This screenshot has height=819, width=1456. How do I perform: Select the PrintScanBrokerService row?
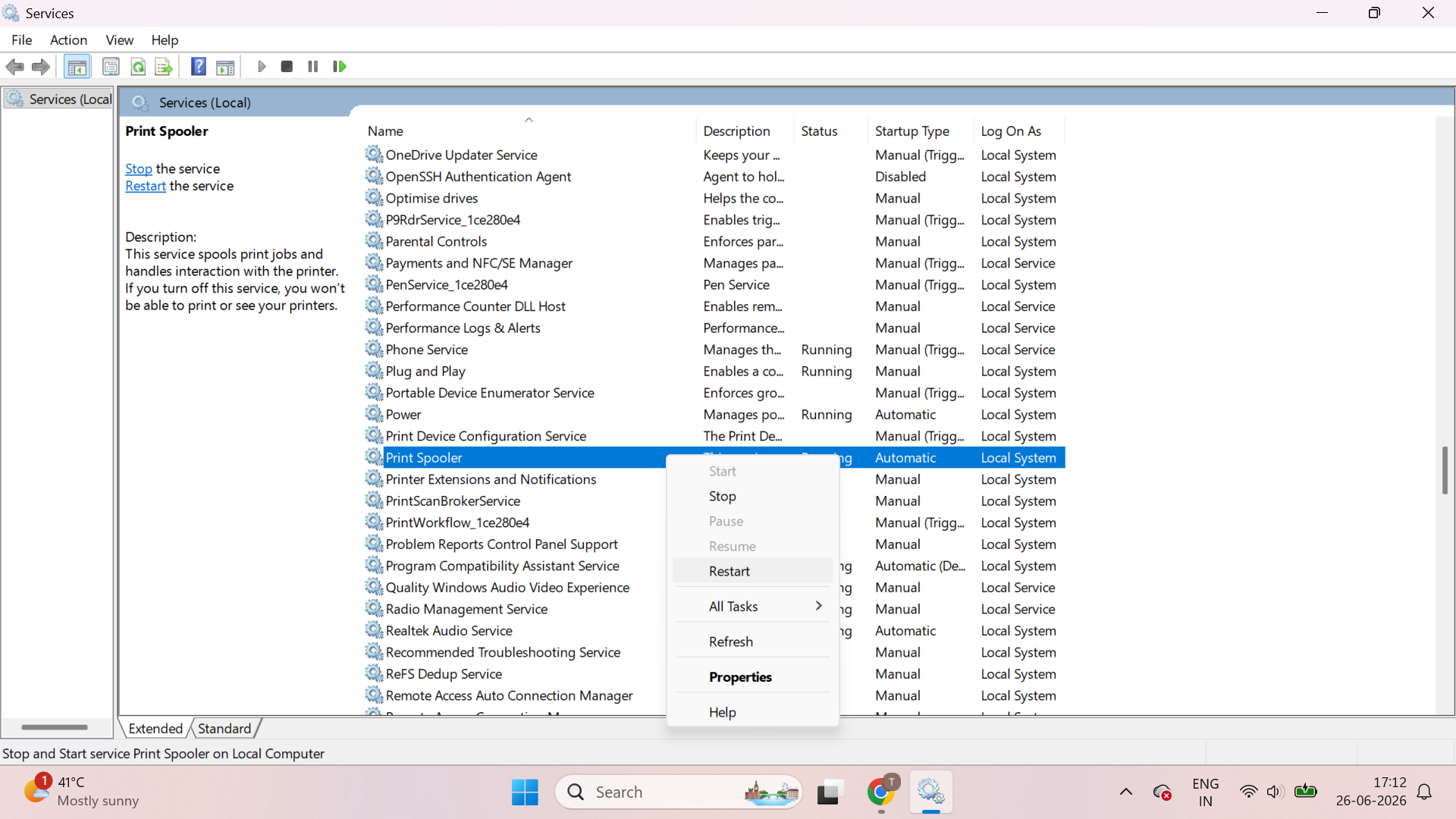tap(453, 501)
